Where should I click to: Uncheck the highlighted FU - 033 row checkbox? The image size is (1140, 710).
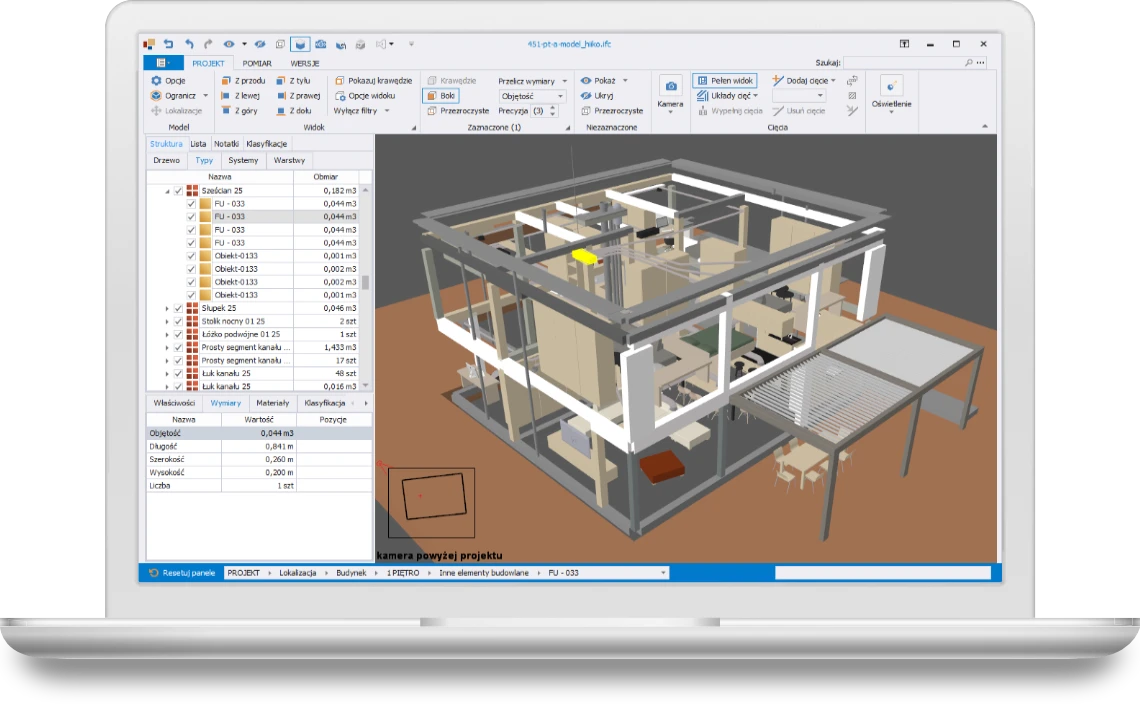[191, 217]
